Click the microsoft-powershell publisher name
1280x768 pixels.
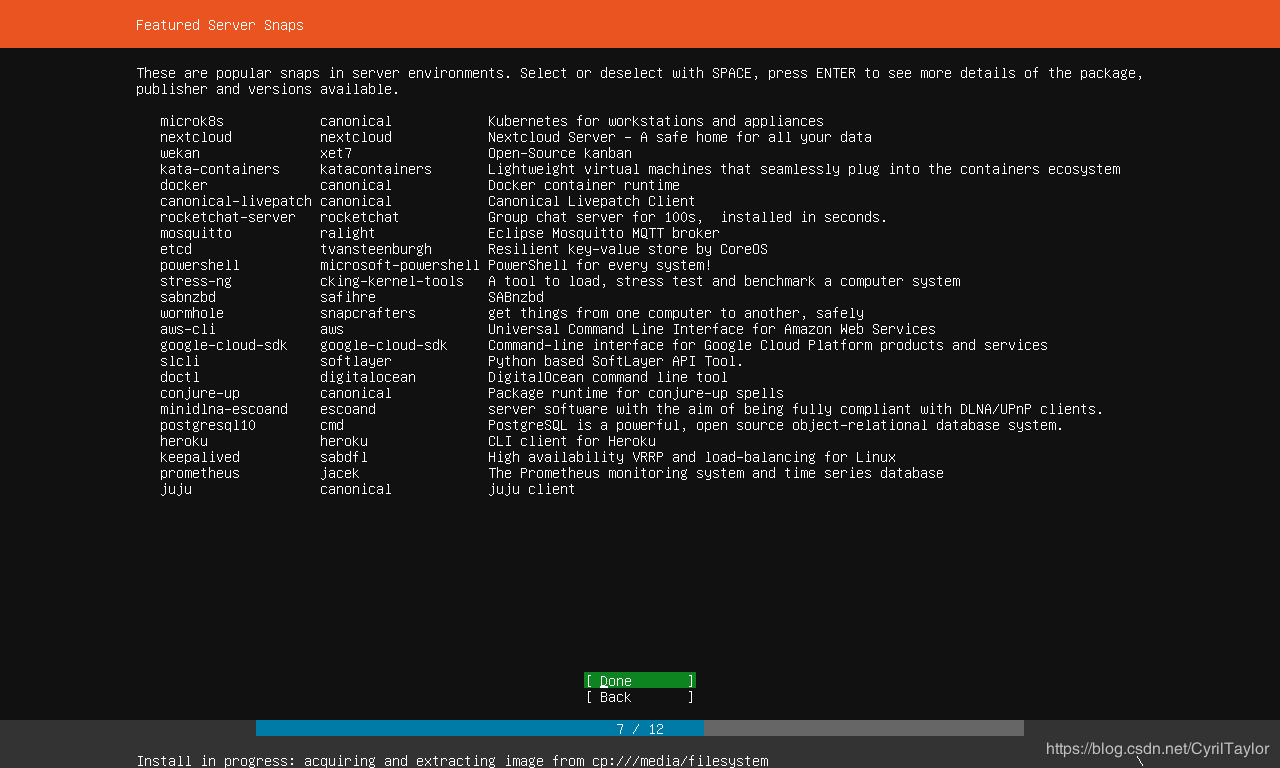click(400, 265)
